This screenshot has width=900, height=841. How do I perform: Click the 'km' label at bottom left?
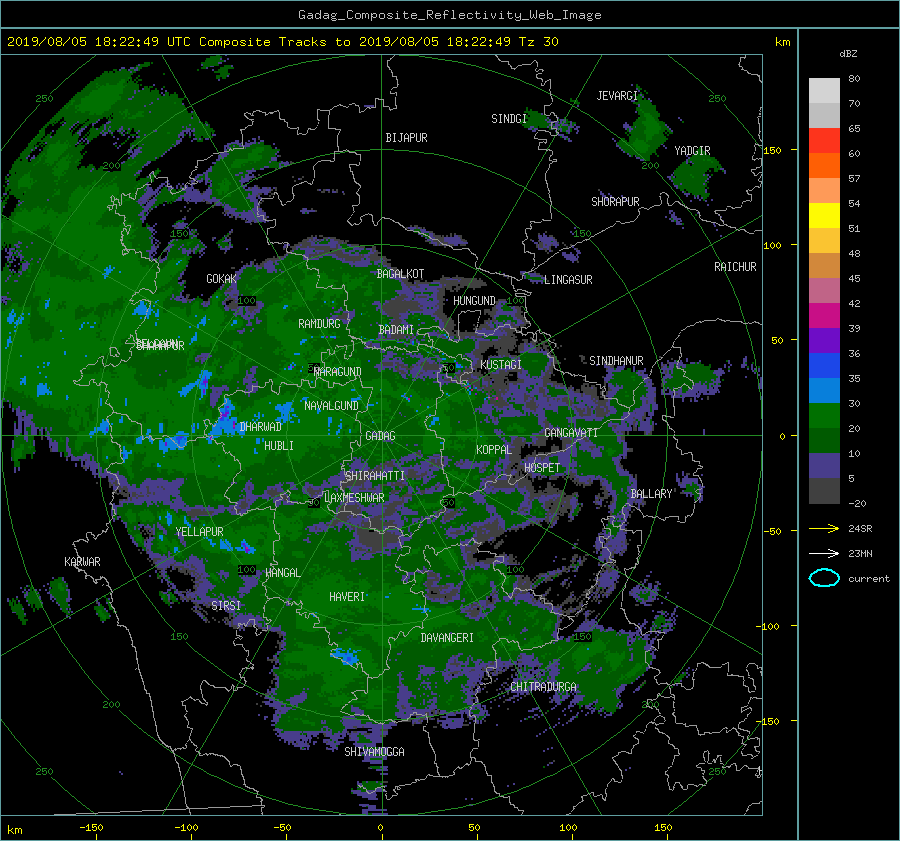[15, 830]
